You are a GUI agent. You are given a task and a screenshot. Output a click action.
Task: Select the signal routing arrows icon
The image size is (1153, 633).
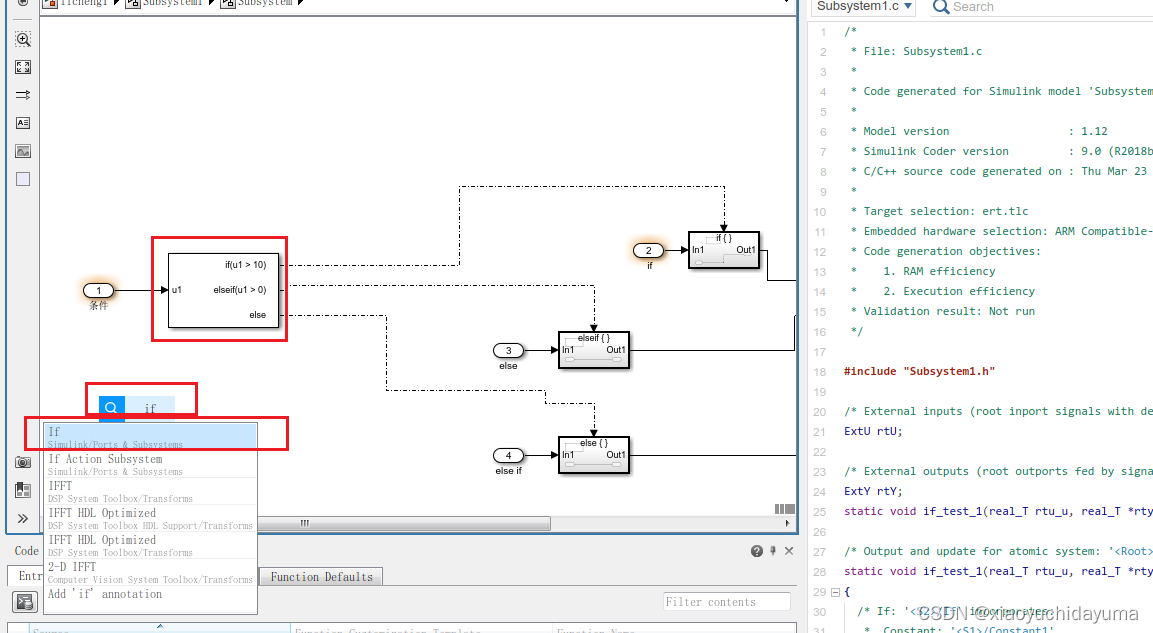[x=22, y=95]
